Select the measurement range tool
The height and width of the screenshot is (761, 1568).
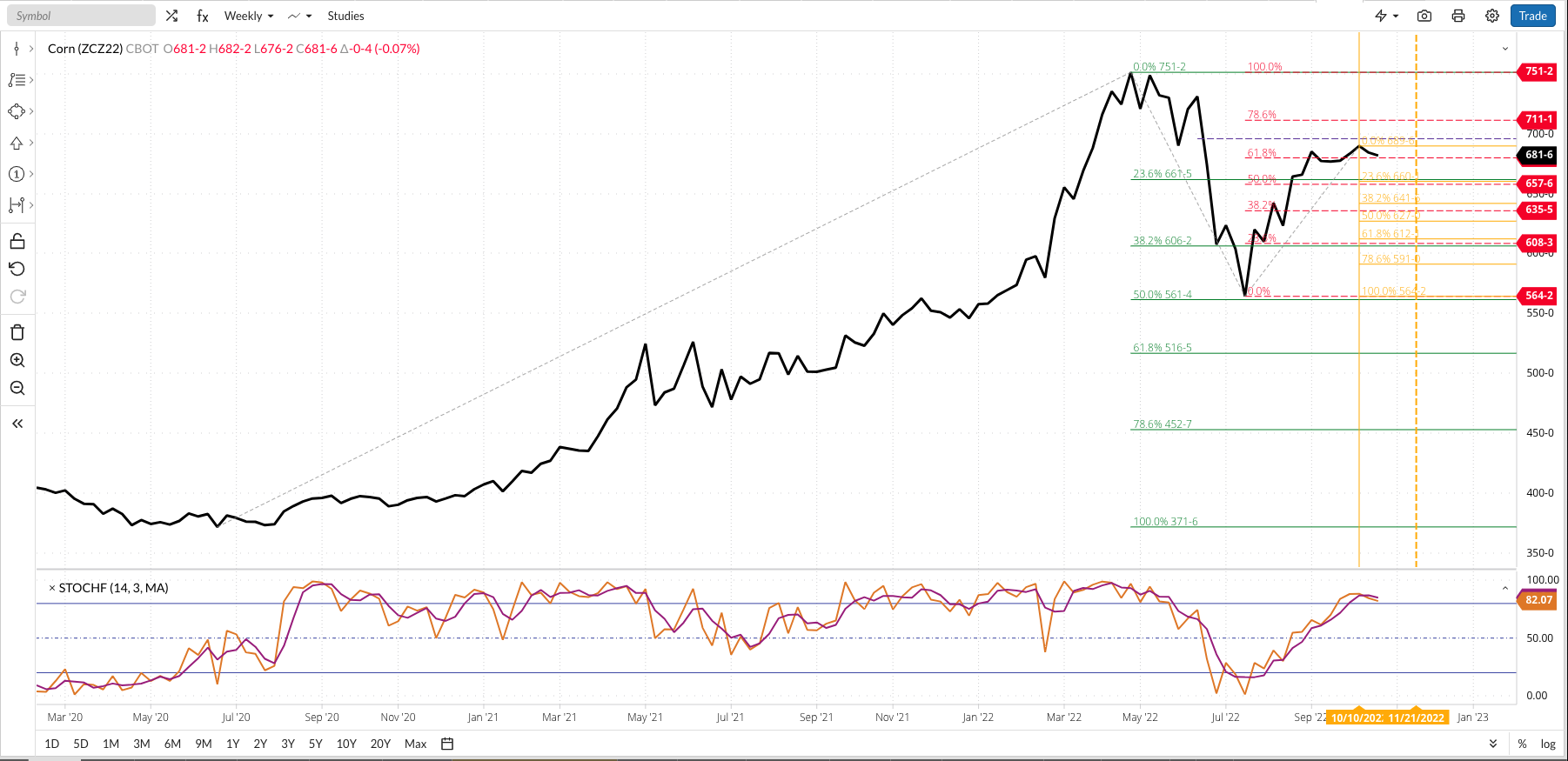click(17, 205)
